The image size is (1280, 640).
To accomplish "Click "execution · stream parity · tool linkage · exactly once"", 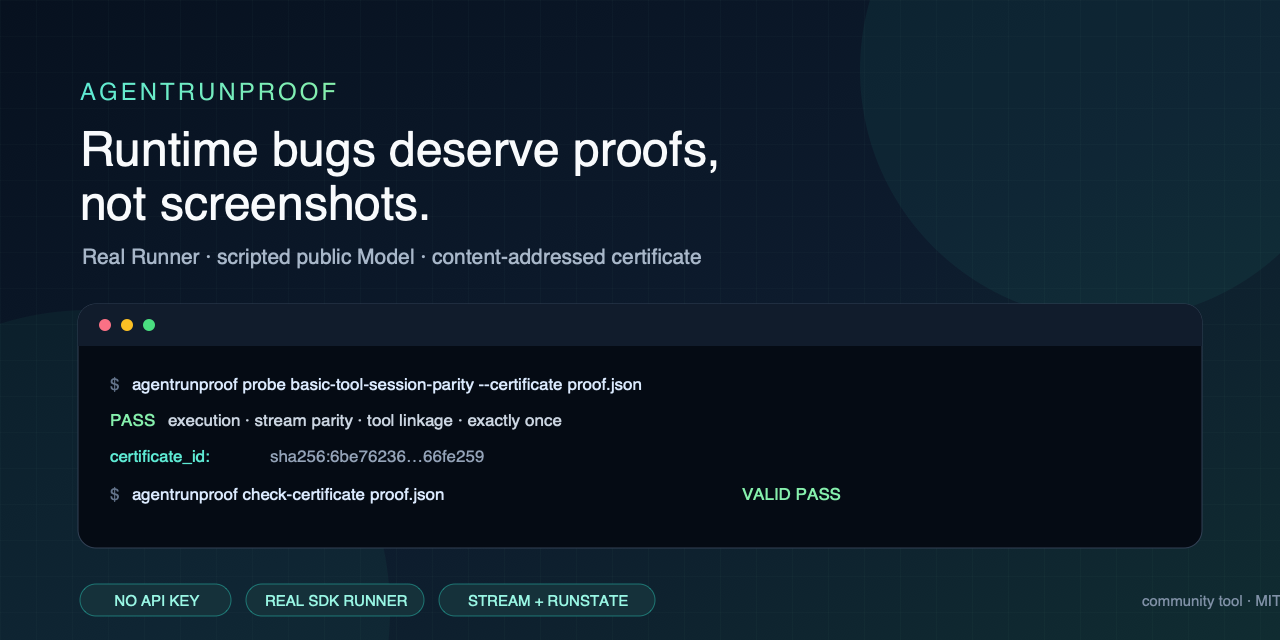I will 365,421.
